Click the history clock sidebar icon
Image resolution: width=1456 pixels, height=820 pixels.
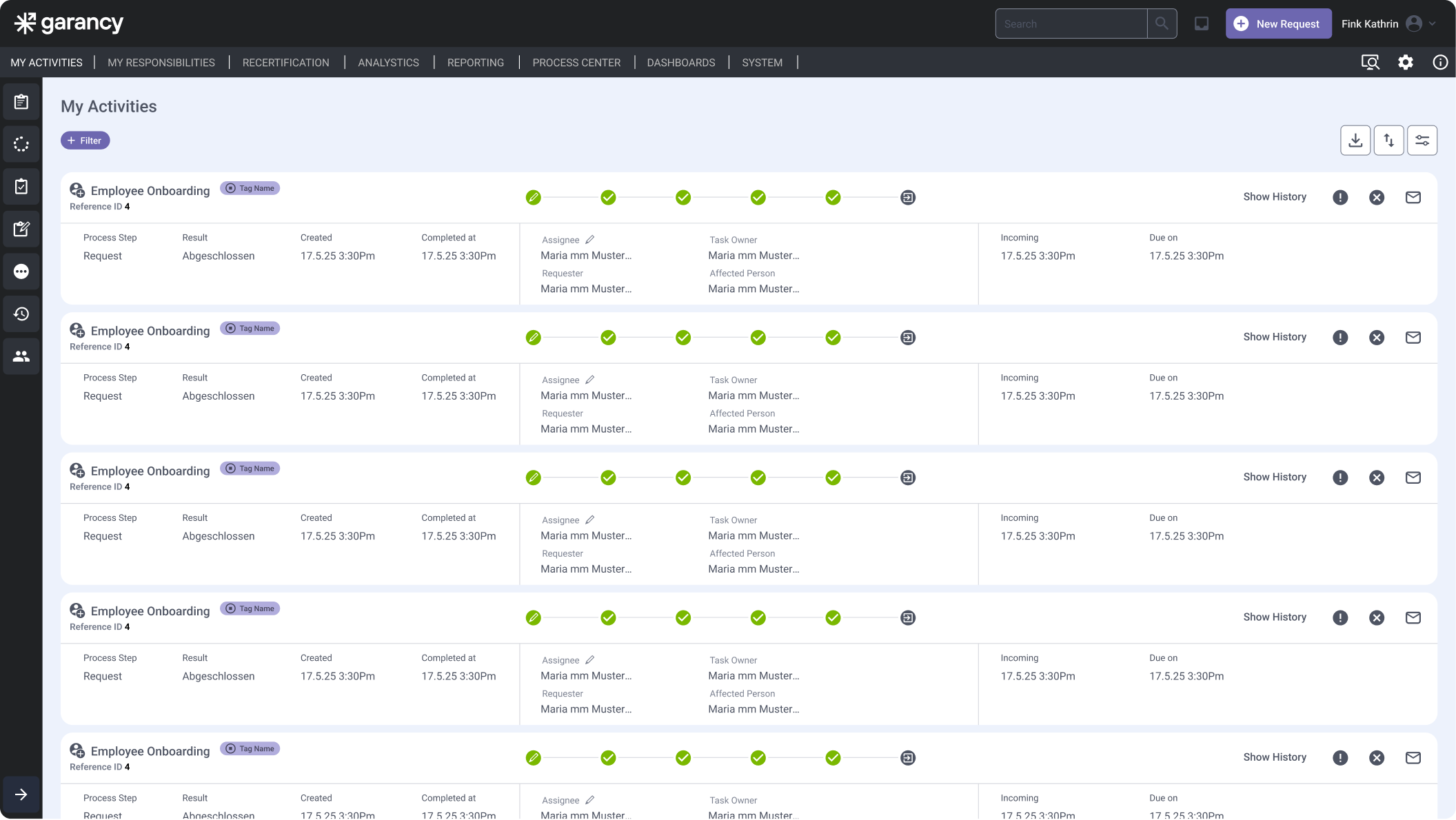pos(21,314)
